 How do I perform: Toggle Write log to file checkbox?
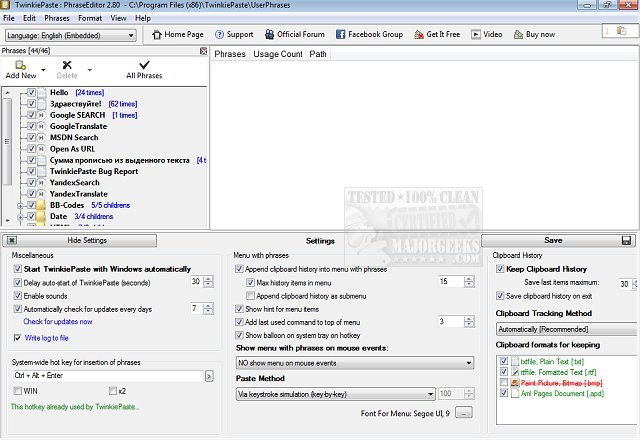tap(18, 338)
